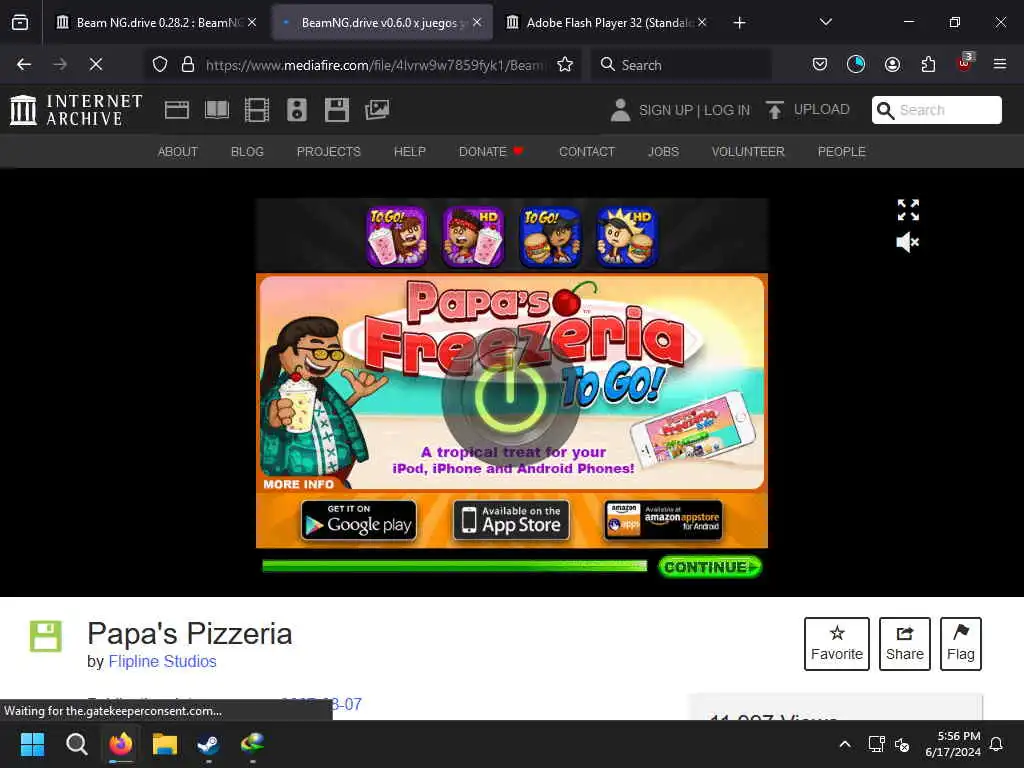Open the DONATE menu item
The width and height of the screenshot is (1024, 768).
click(491, 152)
